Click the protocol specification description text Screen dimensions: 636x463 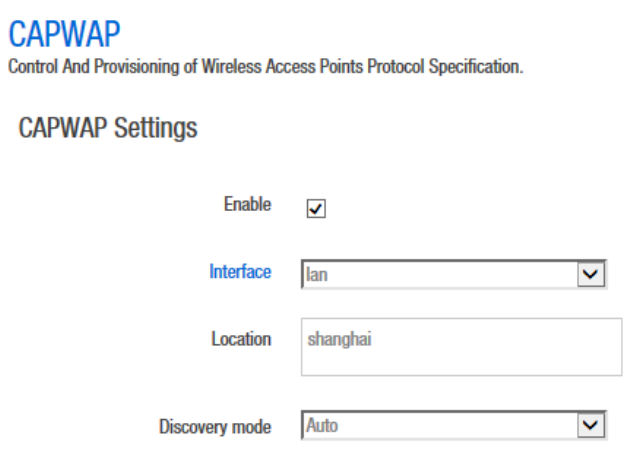click(x=265, y=68)
